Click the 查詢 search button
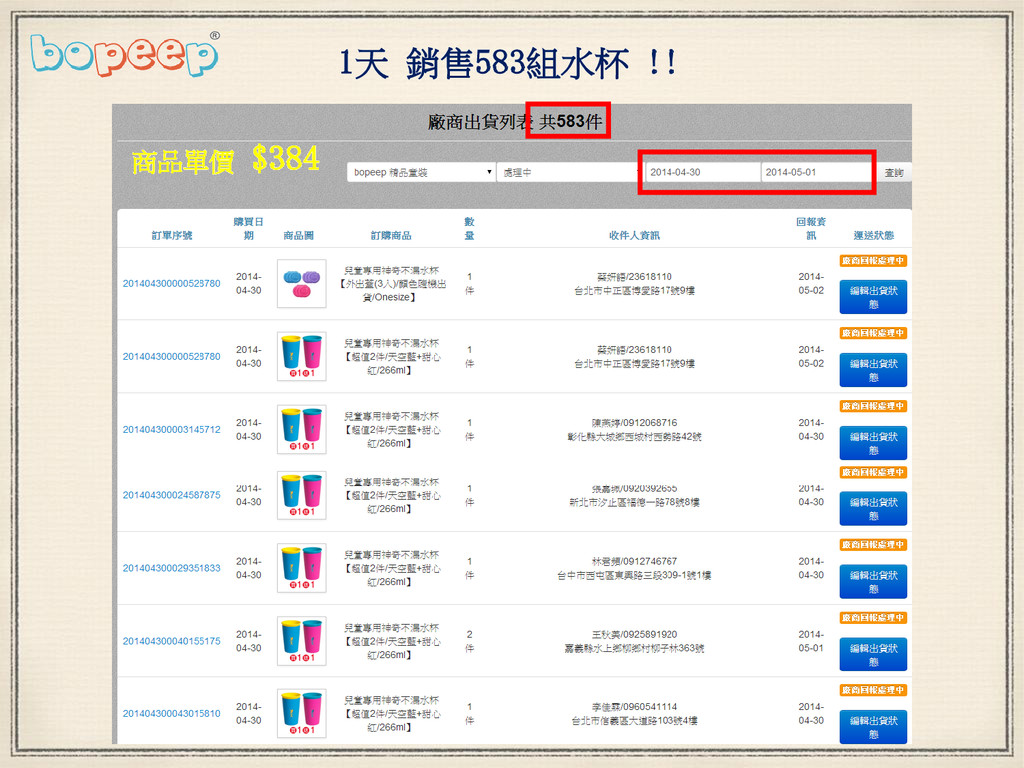The image size is (1024, 768). point(893,173)
